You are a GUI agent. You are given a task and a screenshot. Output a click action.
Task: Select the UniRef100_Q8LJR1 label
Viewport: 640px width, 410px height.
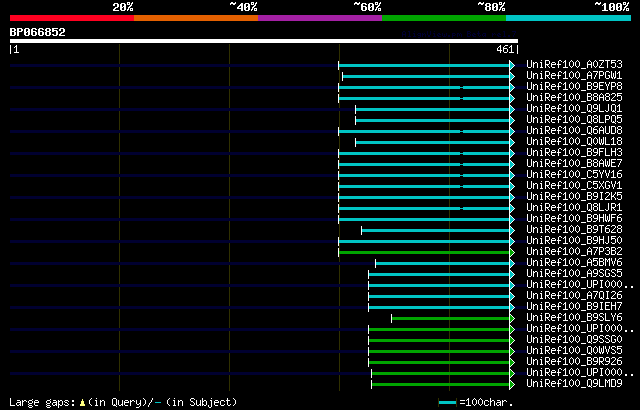574,208
